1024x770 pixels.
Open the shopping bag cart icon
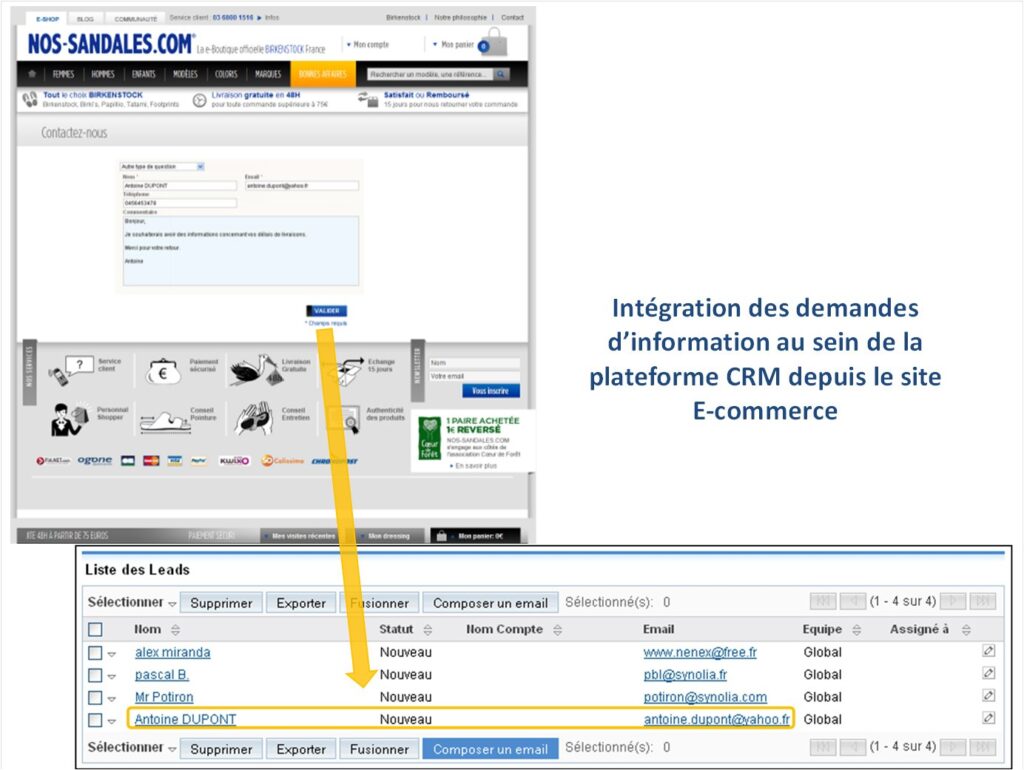pos(492,44)
